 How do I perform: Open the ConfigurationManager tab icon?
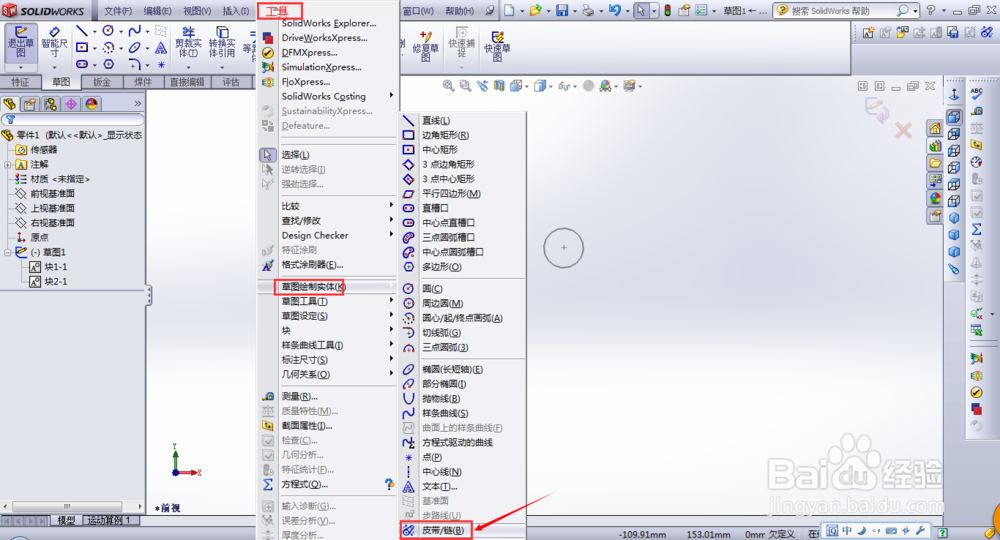(50, 104)
